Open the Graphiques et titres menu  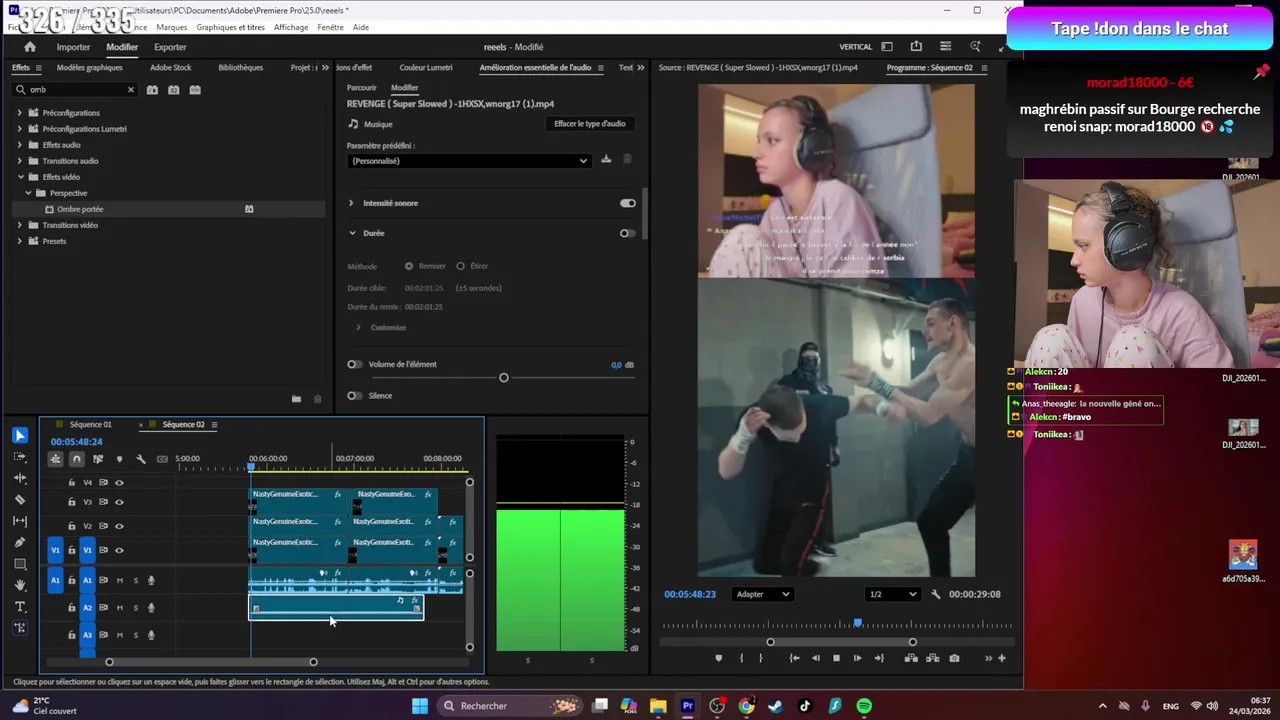pyautogui.click(x=230, y=27)
